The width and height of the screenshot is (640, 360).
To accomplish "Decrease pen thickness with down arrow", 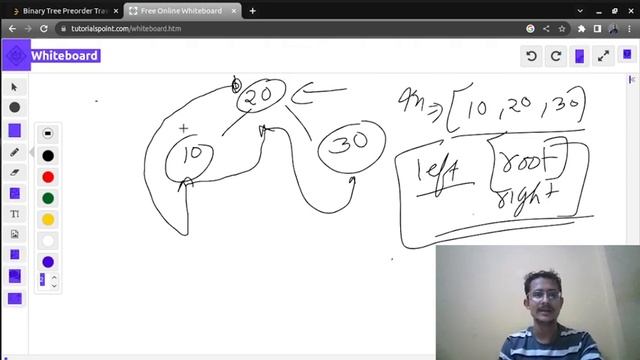I will [54, 286].
